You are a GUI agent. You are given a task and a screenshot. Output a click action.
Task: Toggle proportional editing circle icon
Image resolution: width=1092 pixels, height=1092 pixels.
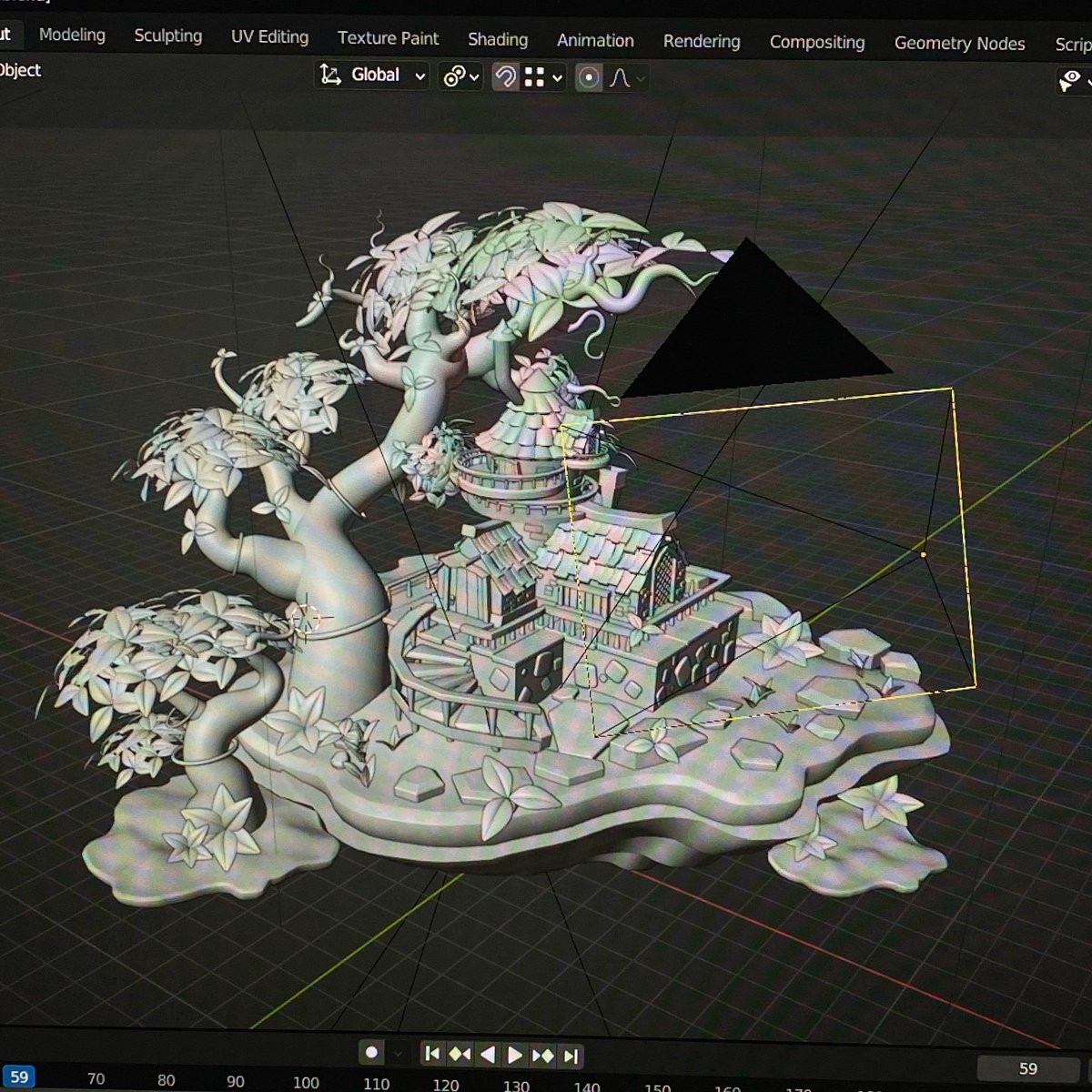click(589, 78)
